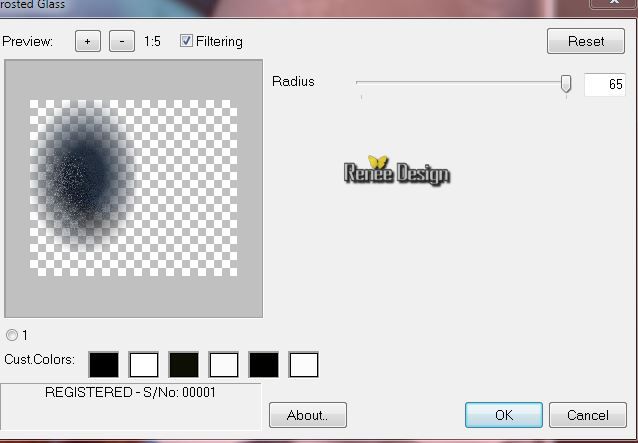Viewport: 638px width, 443px height.
Task: Close the Frosted Glass window
Action: (613, 3)
